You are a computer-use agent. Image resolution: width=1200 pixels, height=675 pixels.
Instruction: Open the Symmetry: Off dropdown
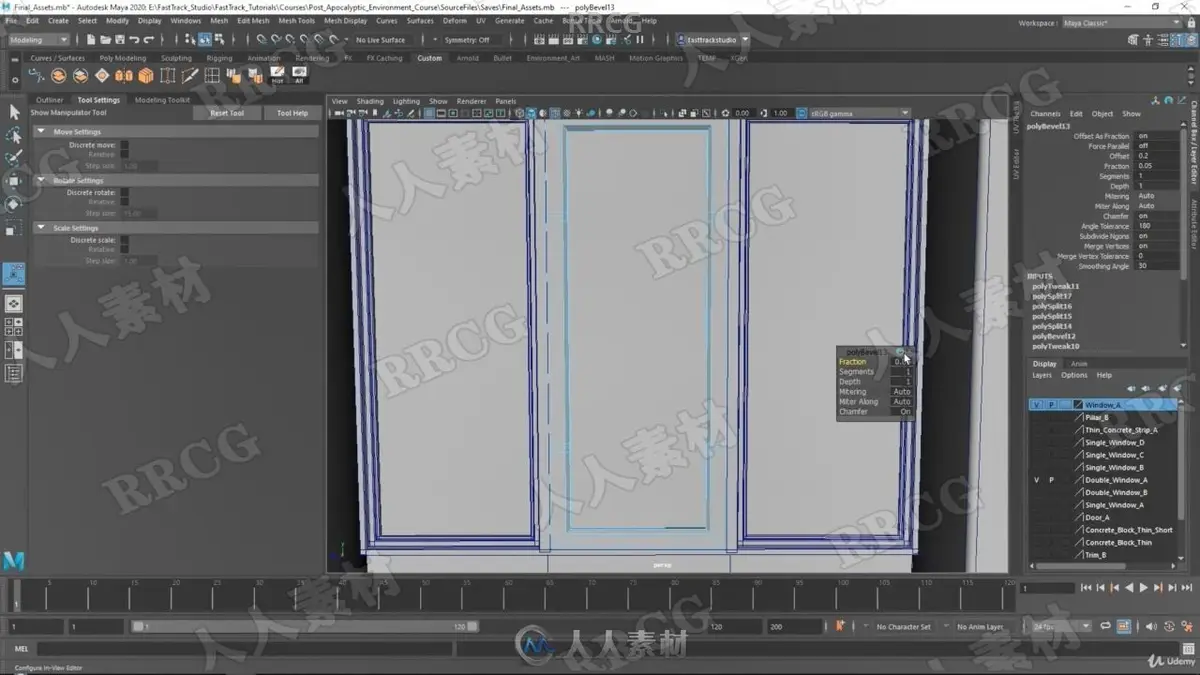[473, 40]
